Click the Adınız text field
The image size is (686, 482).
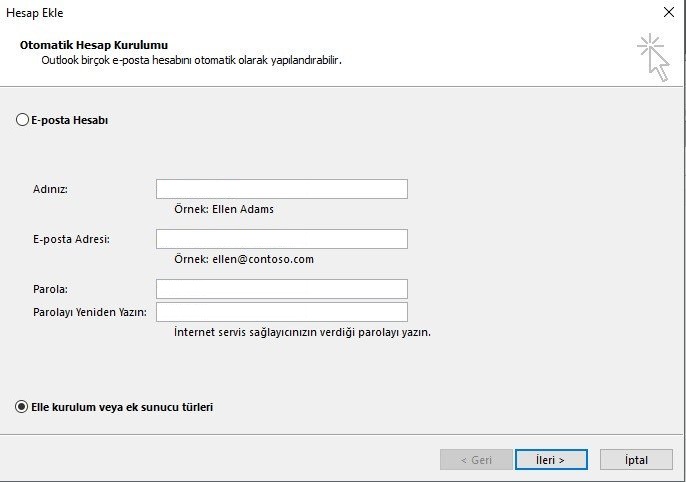click(x=282, y=189)
